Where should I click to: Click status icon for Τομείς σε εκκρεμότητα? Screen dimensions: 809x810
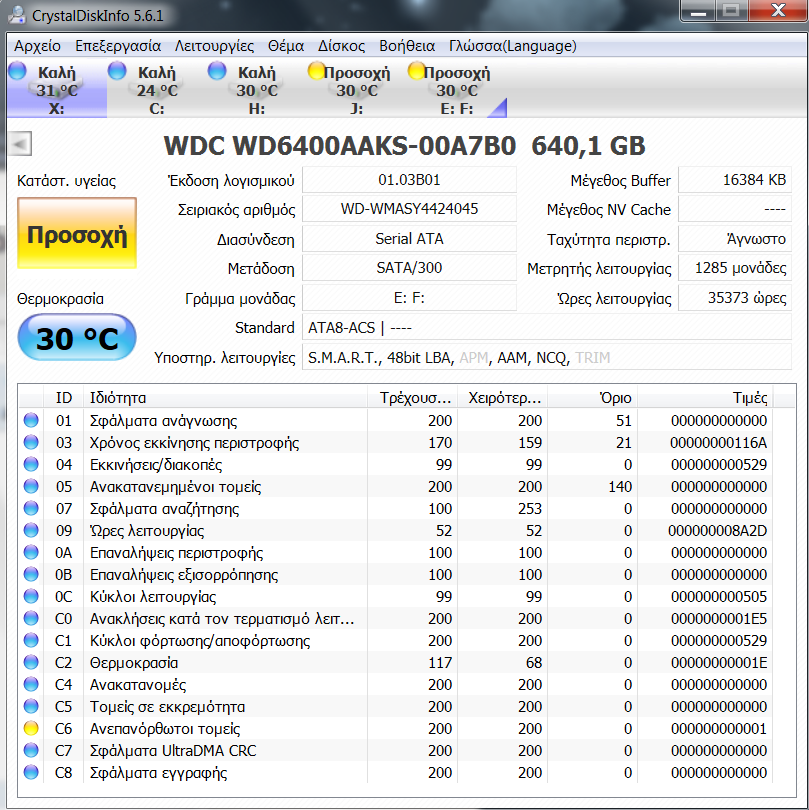31,706
